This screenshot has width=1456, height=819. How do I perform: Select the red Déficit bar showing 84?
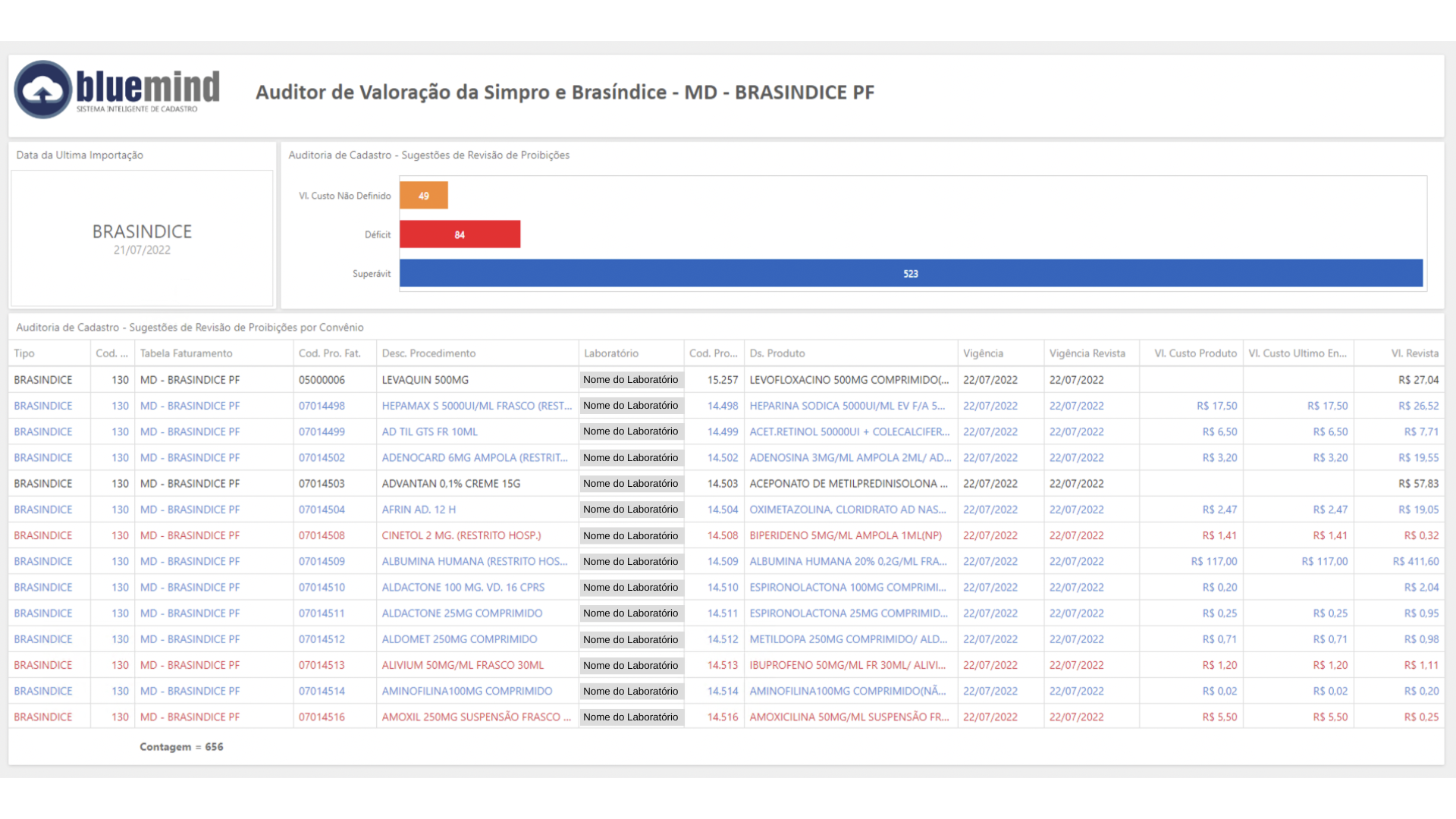(460, 234)
